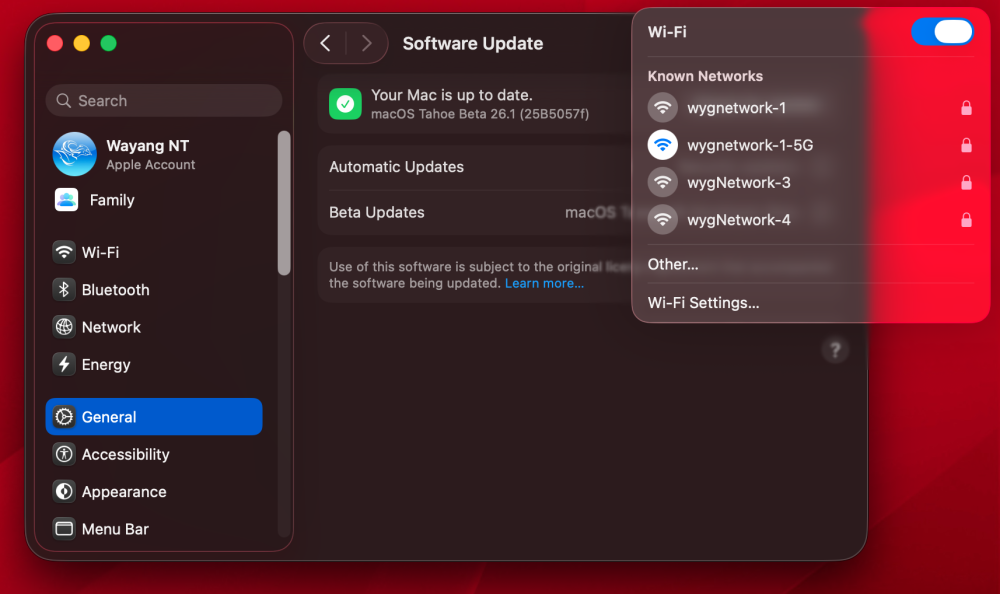Click the magnifying glass search icon
Viewport: 1000px width, 594px height.
point(63,101)
